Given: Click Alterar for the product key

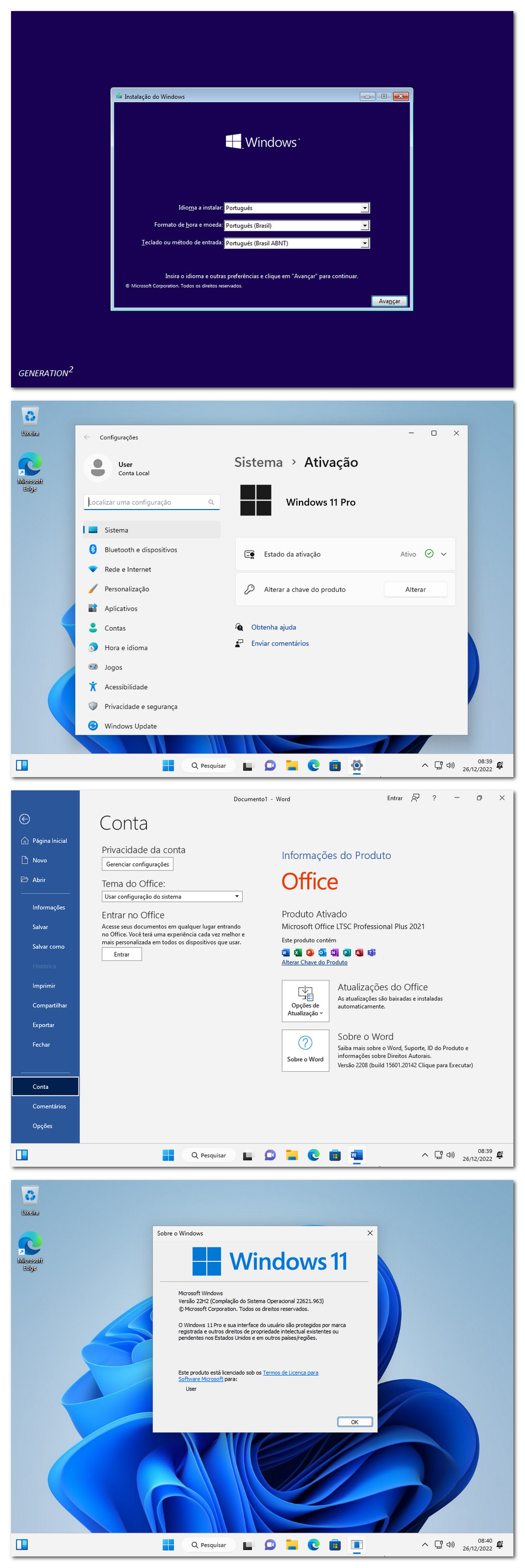Looking at the screenshot, I should click(416, 590).
